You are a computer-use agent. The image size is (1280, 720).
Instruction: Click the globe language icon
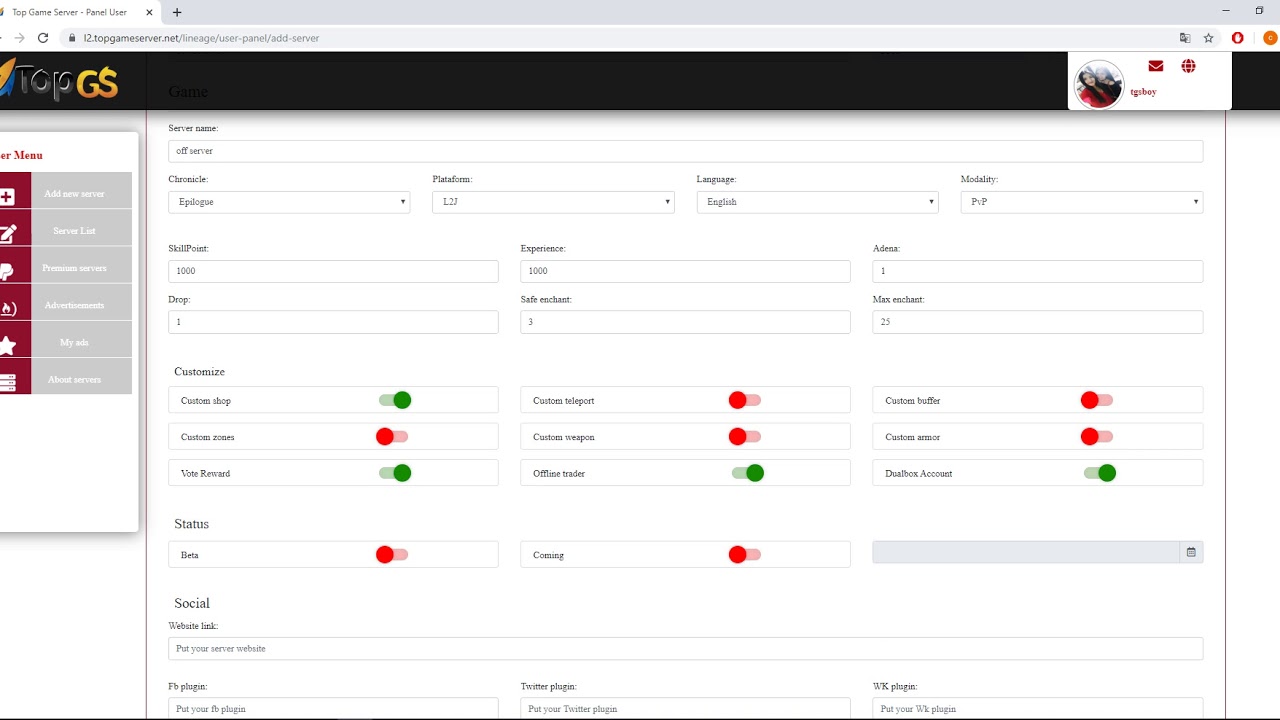point(1188,66)
